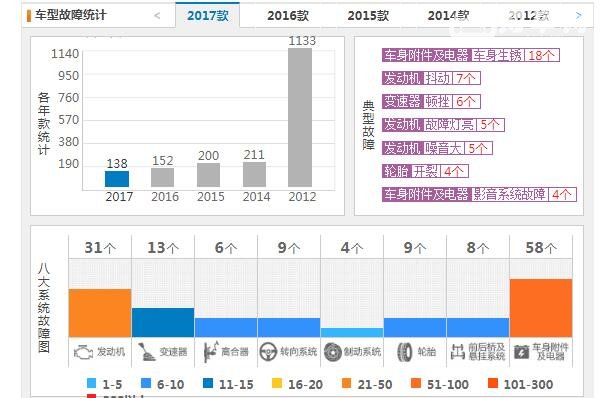Click the engine (发动机) icon
This screenshot has height=398, width=600.
tap(83, 352)
